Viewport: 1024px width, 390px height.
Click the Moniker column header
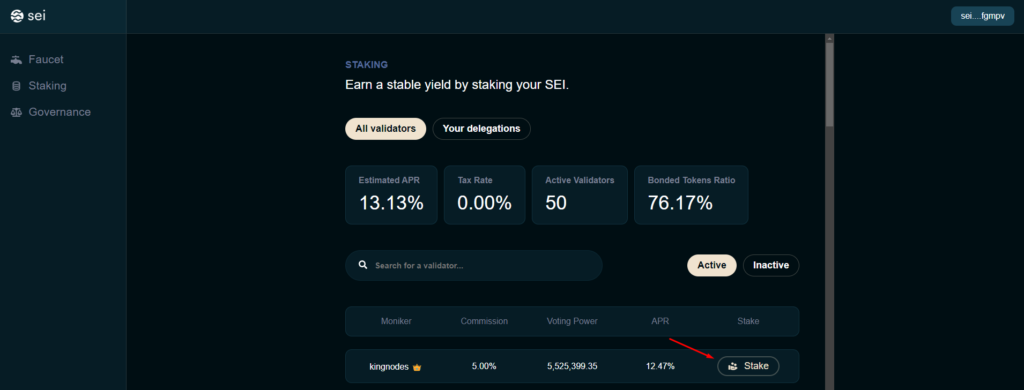396,321
